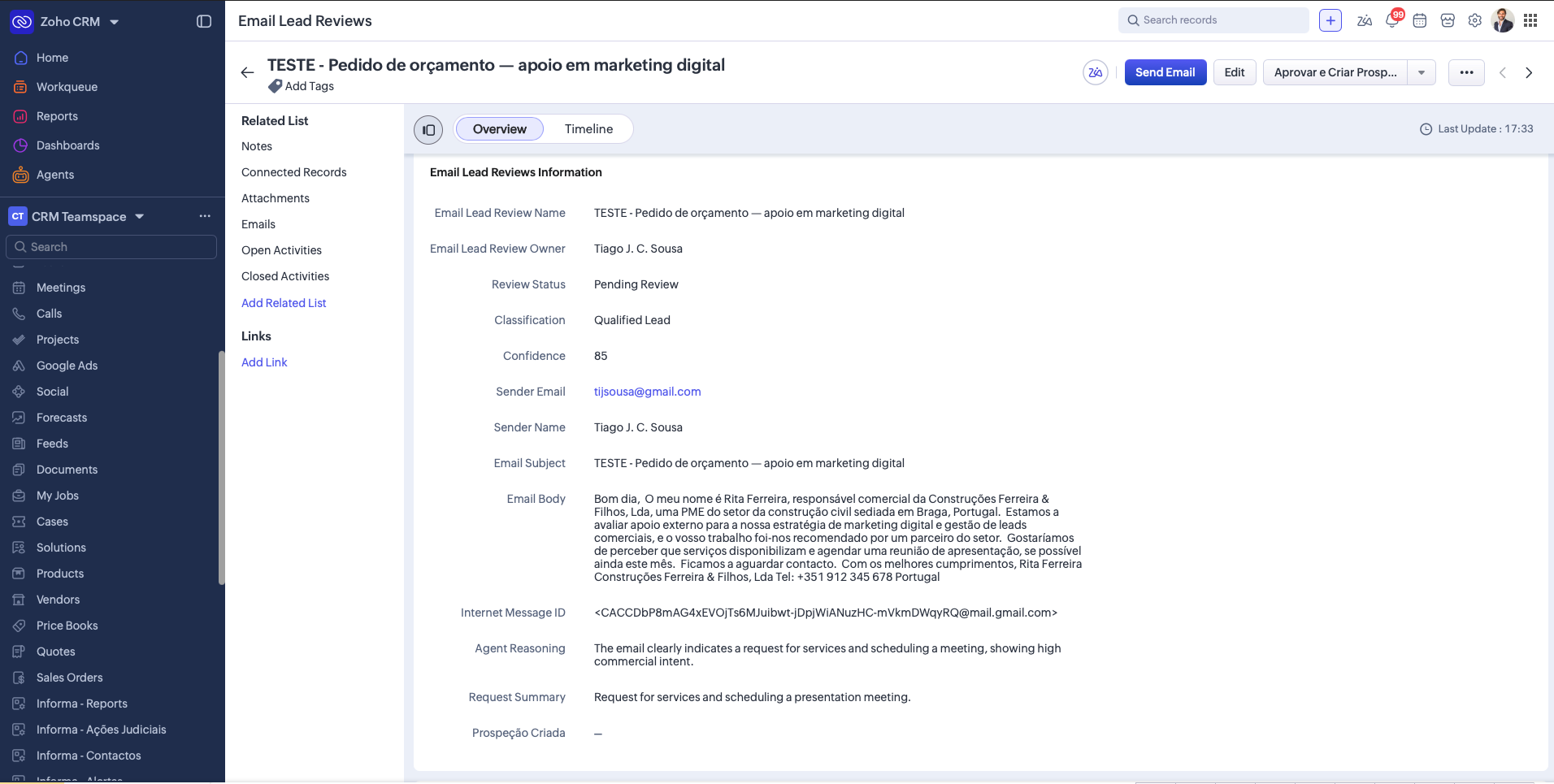Open CRM Teamspace more options ellipsis
This screenshot has width=1554, height=784.
205,216
